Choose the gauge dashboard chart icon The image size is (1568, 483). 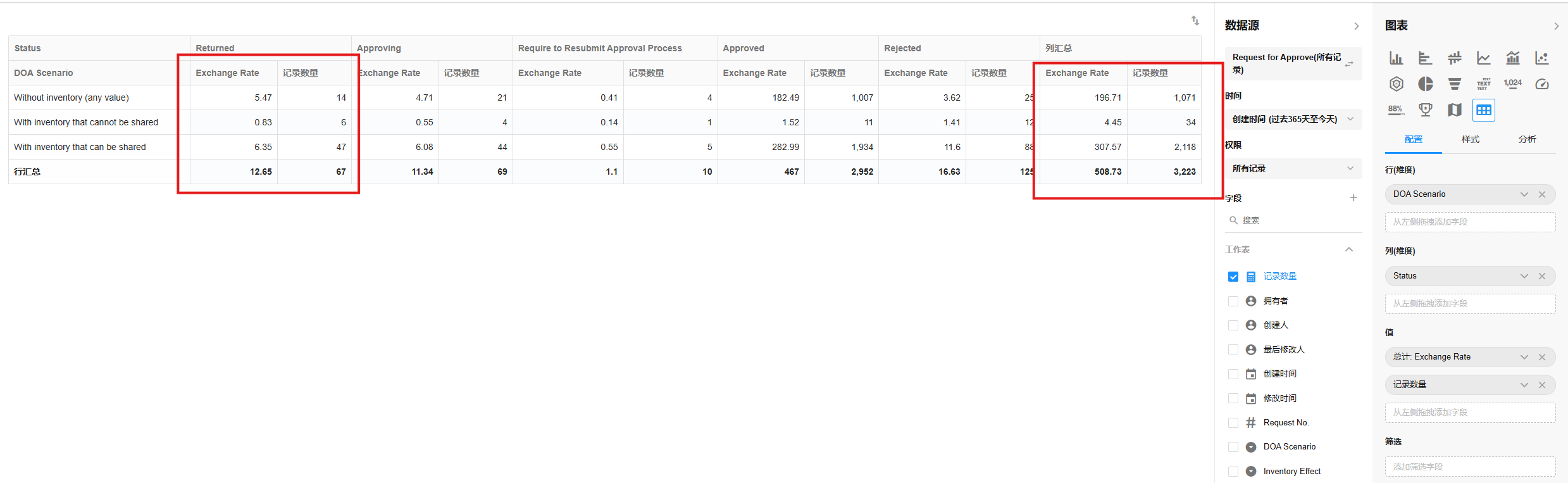point(1542,84)
